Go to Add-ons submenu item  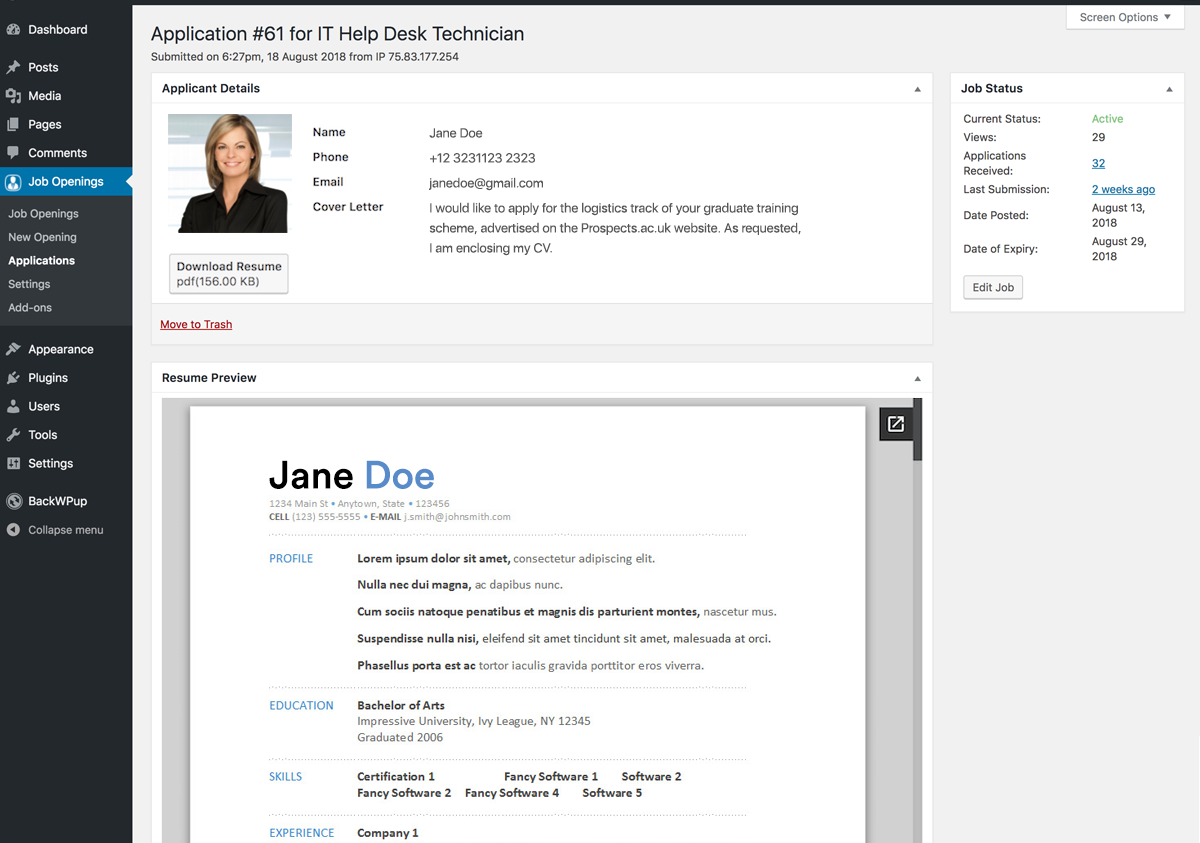click(x=30, y=308)
